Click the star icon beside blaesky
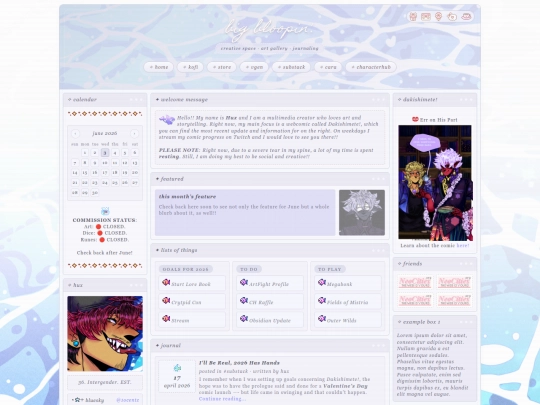The height and width of the screenshot is (405, 540). [x=77, y=400]
